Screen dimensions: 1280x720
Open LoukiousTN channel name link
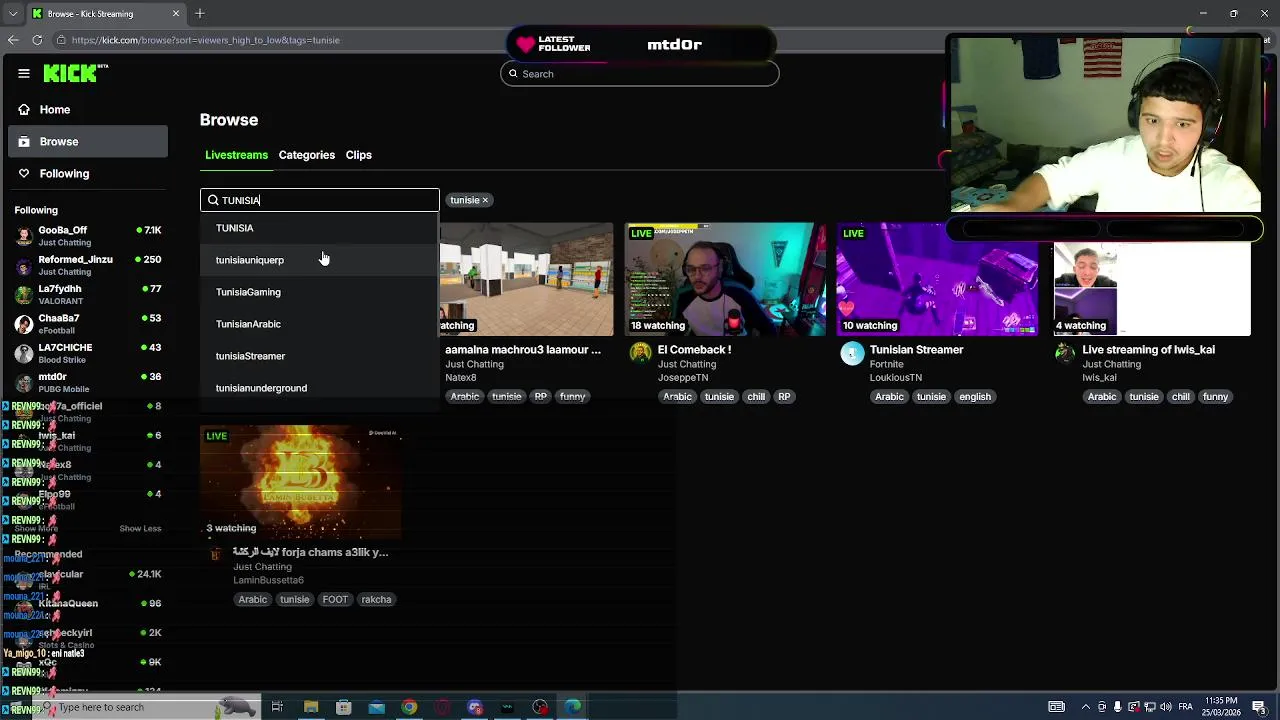pos(896,378)
